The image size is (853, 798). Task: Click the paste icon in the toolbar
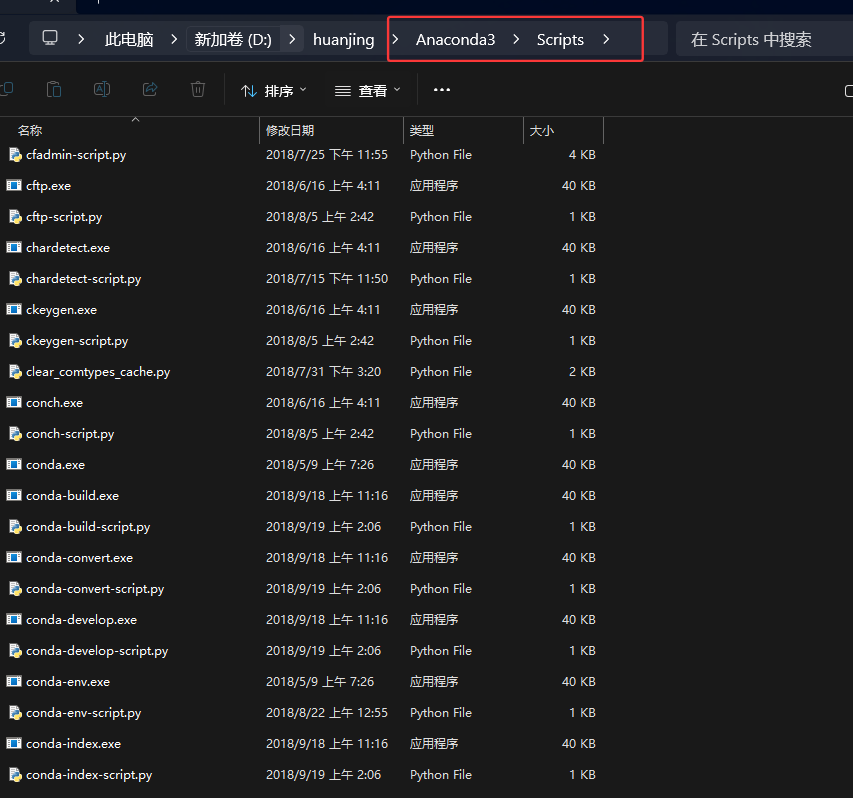(54, 89)
